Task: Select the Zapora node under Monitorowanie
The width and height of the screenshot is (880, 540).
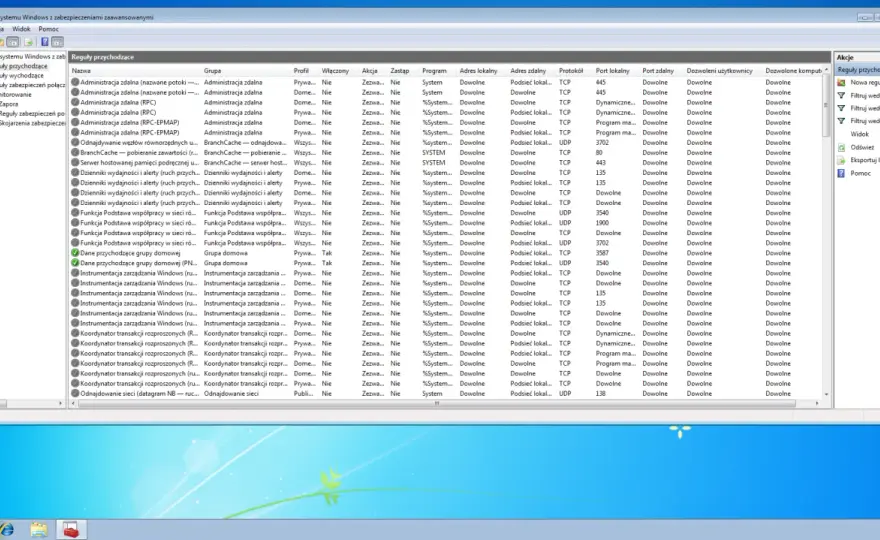Action: tap(9, 104)
